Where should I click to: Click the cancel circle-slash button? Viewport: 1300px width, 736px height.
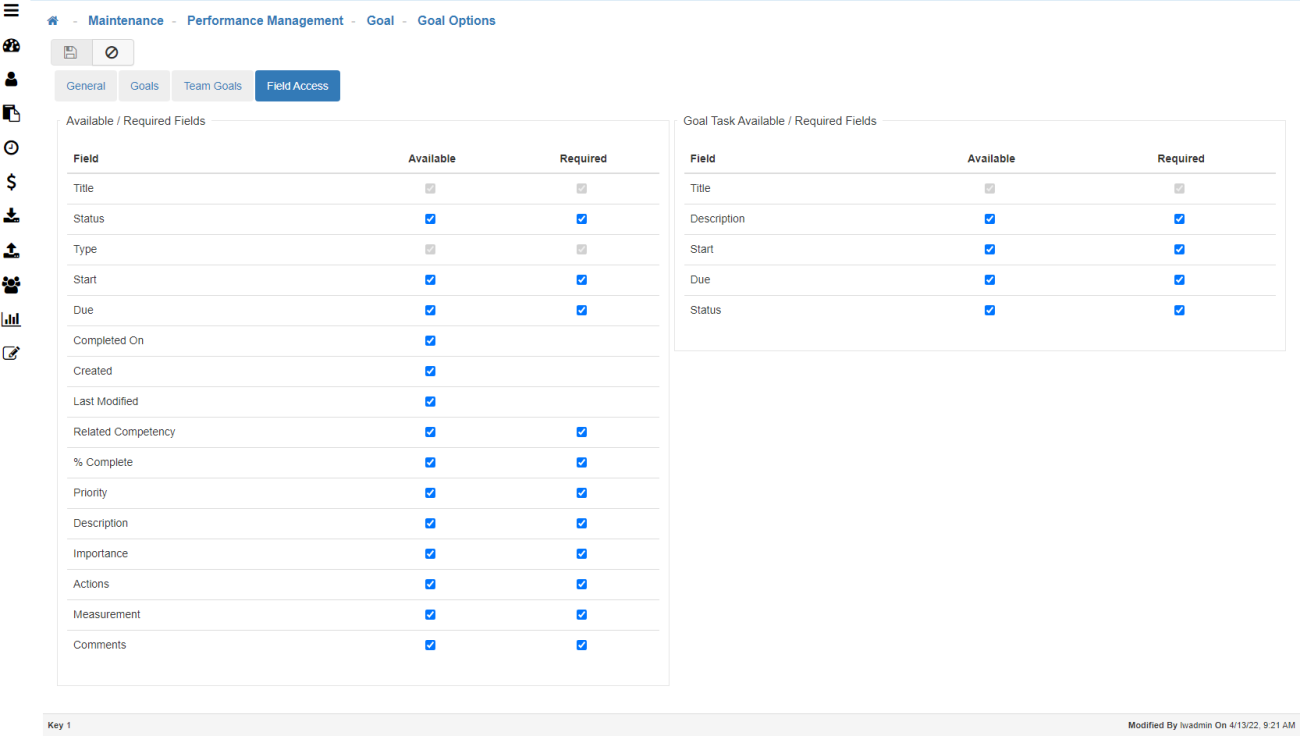point(112,52)
